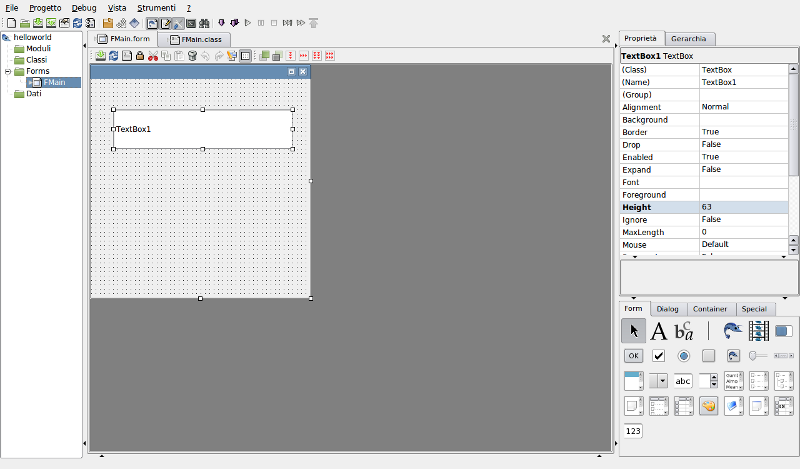This screenshot has height=469, width=800.
Task: Select the ProgressBar control in toolbox
Action: coord(784,331)
